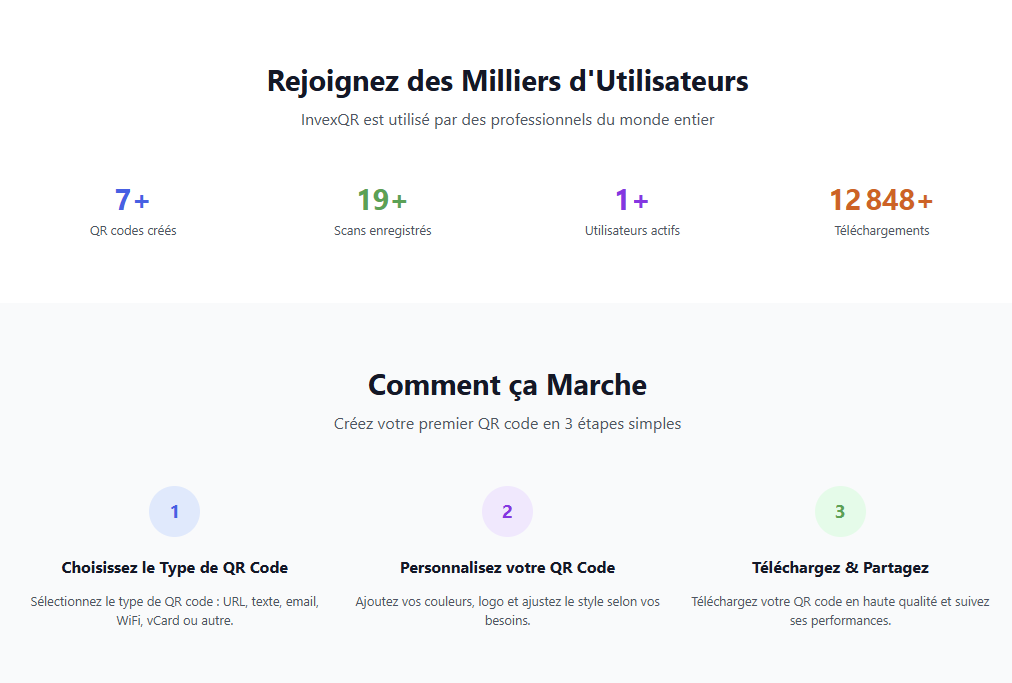The width and height of the screenshot is (1012, 683).
Task: Click the description mentioning WiFi and vCard
Action: coord(174,611)
